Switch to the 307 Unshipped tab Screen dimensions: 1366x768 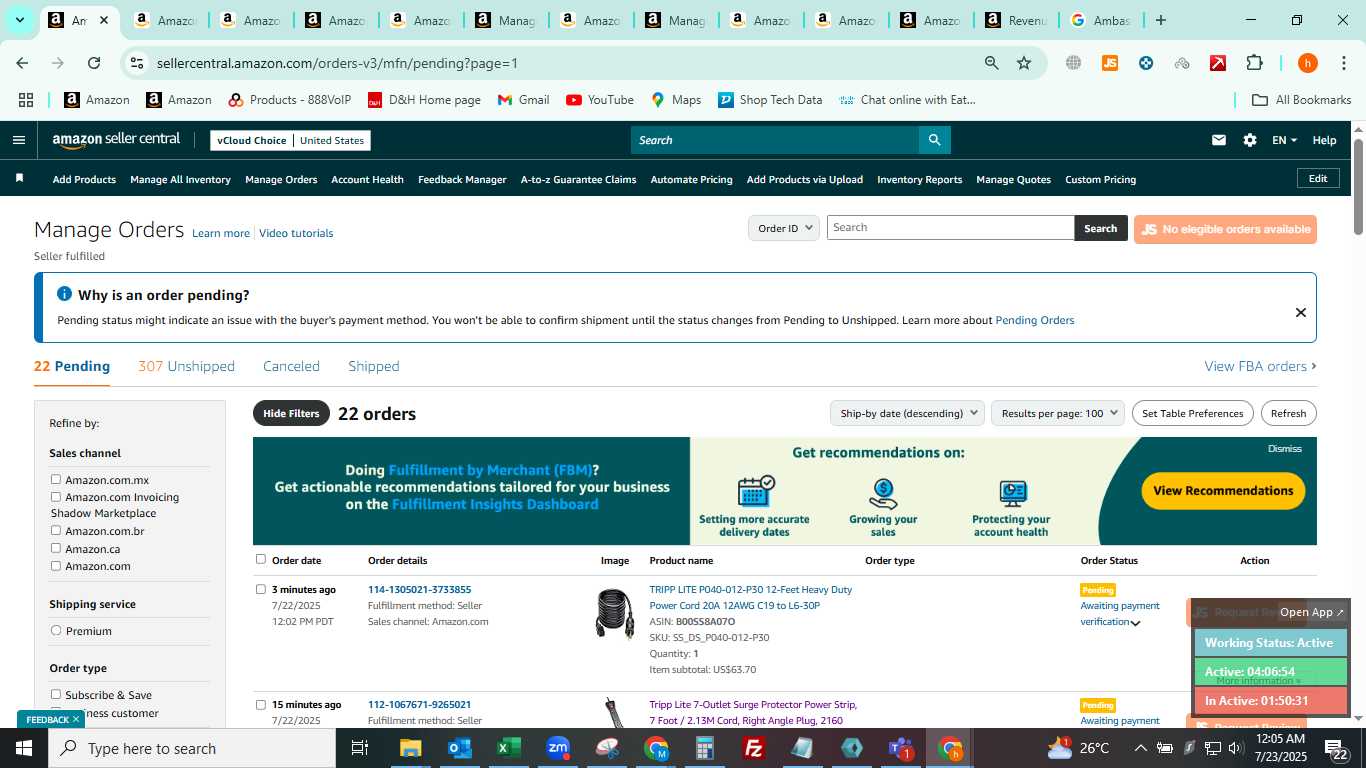(186, 366)
